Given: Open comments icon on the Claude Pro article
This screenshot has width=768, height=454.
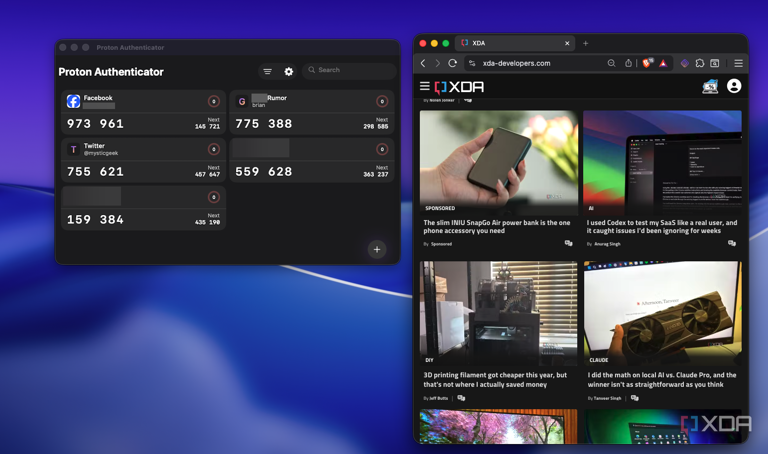Looking at the screenshot, I should pyautogui.click(x=635, y=398).
